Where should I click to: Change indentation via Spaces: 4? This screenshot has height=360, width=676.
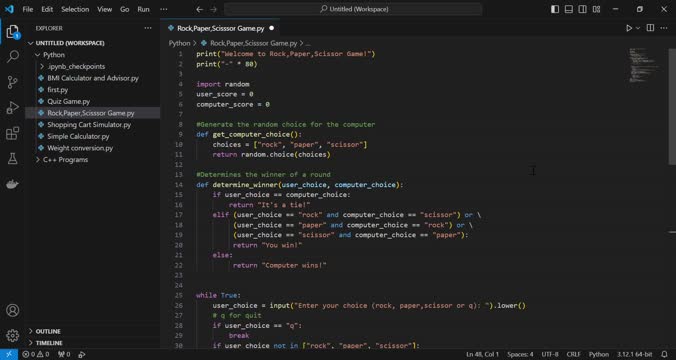[x=520, y=354]
